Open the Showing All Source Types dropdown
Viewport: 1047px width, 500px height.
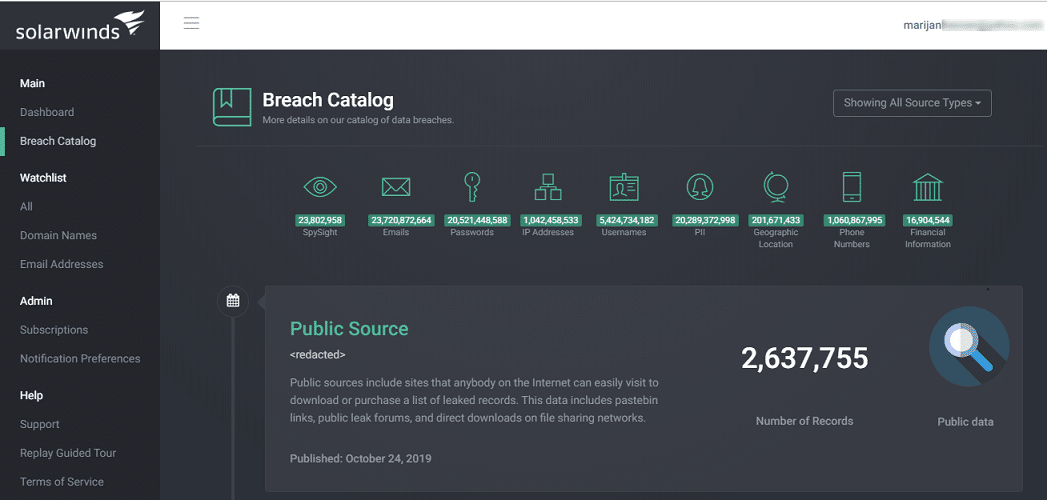click(912, 103)
